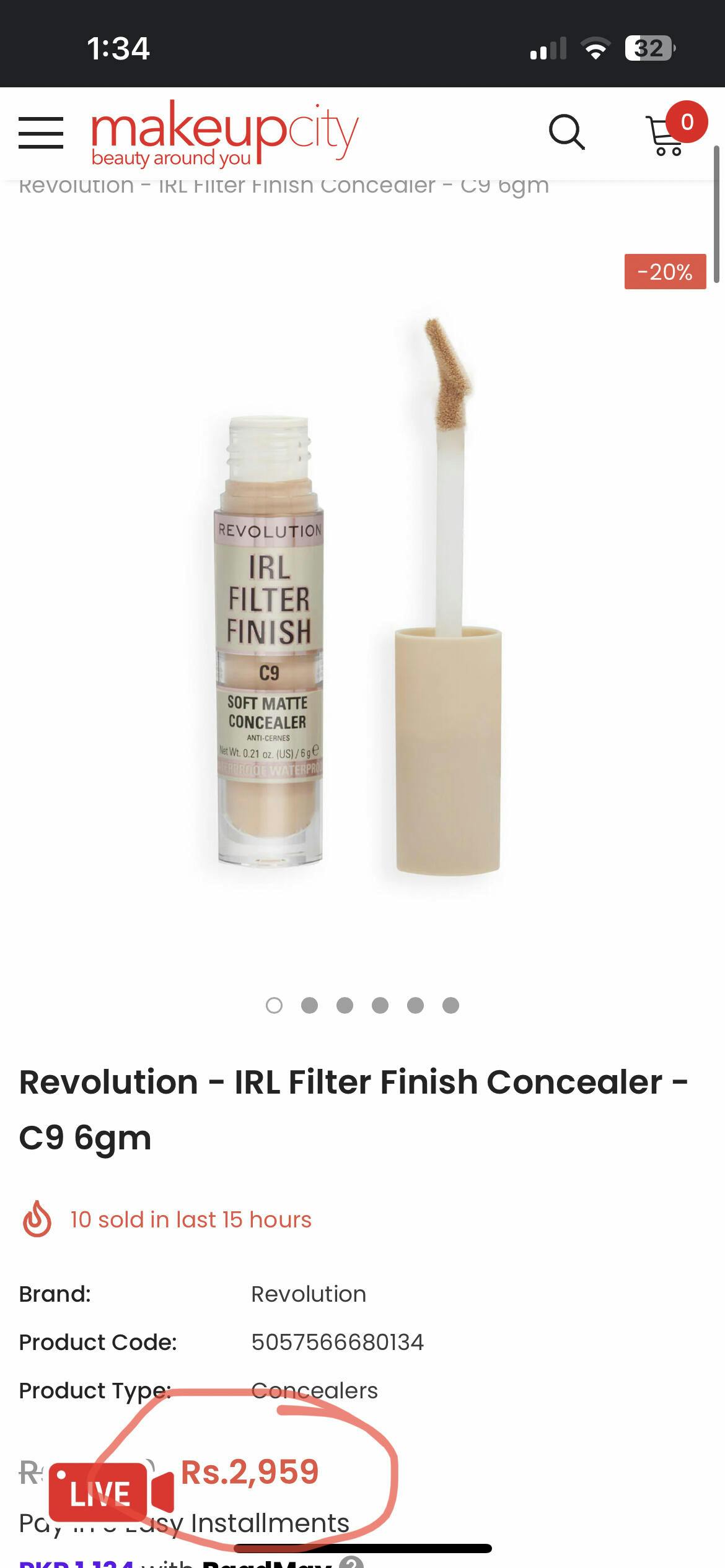Select the third image carousel dot
This screenshot has height=1568, width=725.
coord(345,1005)
